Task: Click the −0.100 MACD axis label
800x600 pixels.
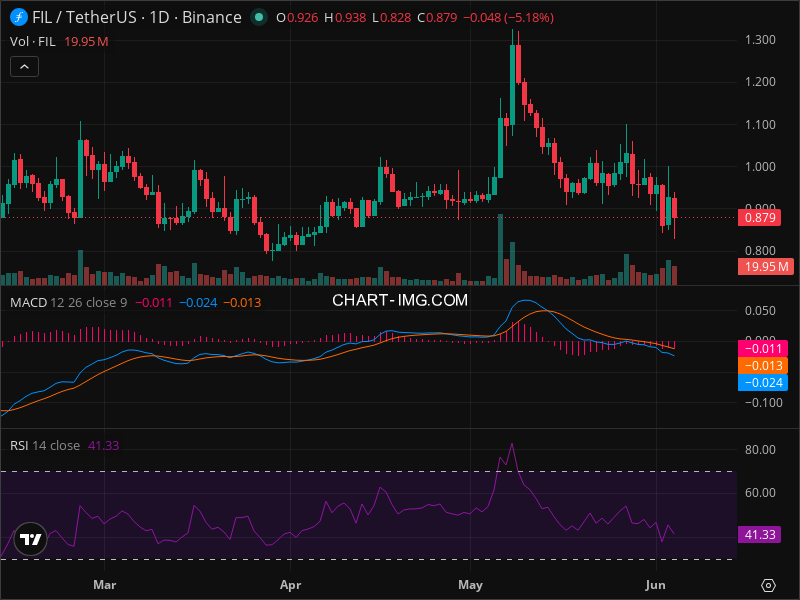Action: coord(763,403)
